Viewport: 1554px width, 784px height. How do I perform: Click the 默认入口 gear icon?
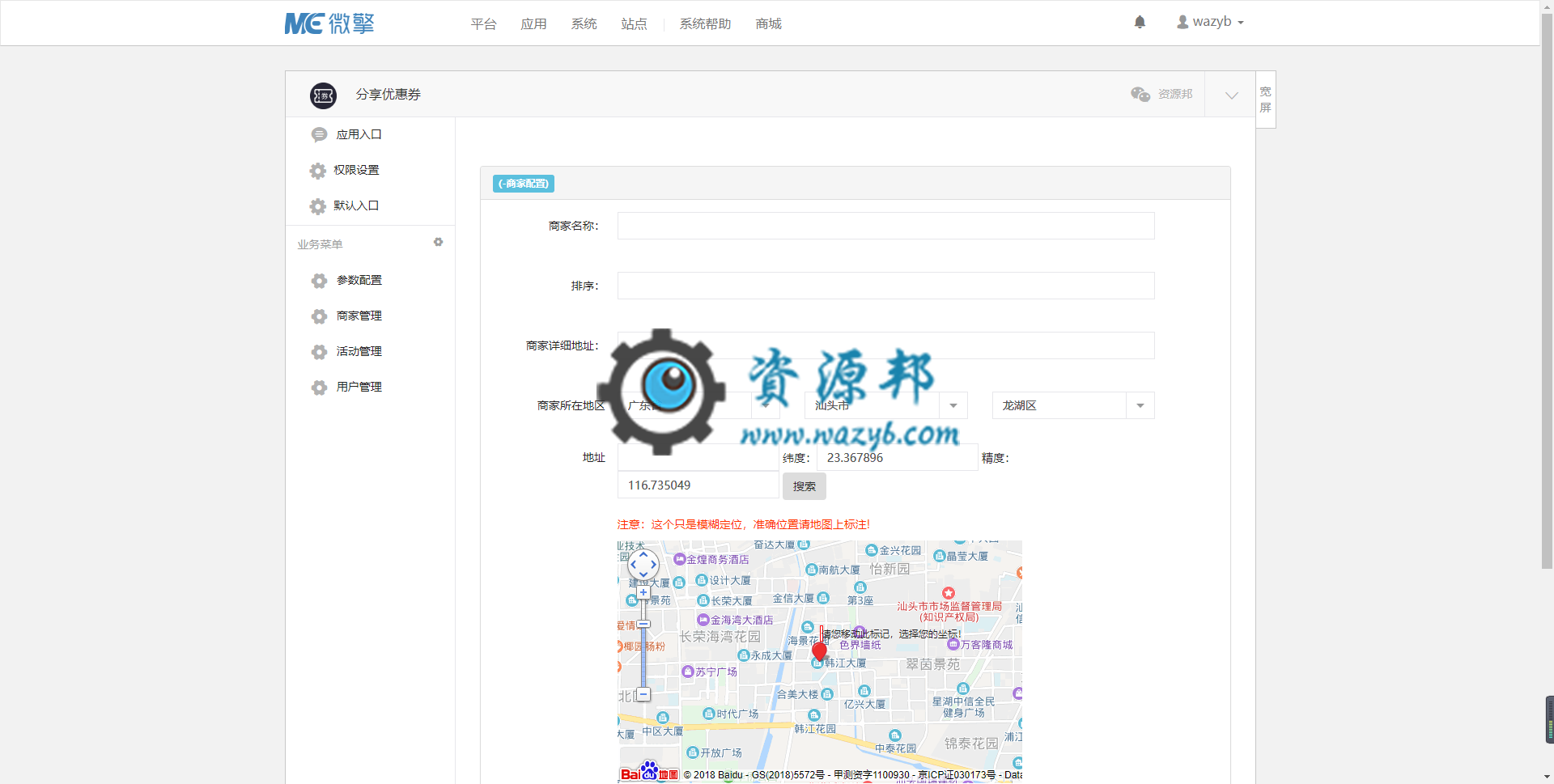click(x=318, y=206)
